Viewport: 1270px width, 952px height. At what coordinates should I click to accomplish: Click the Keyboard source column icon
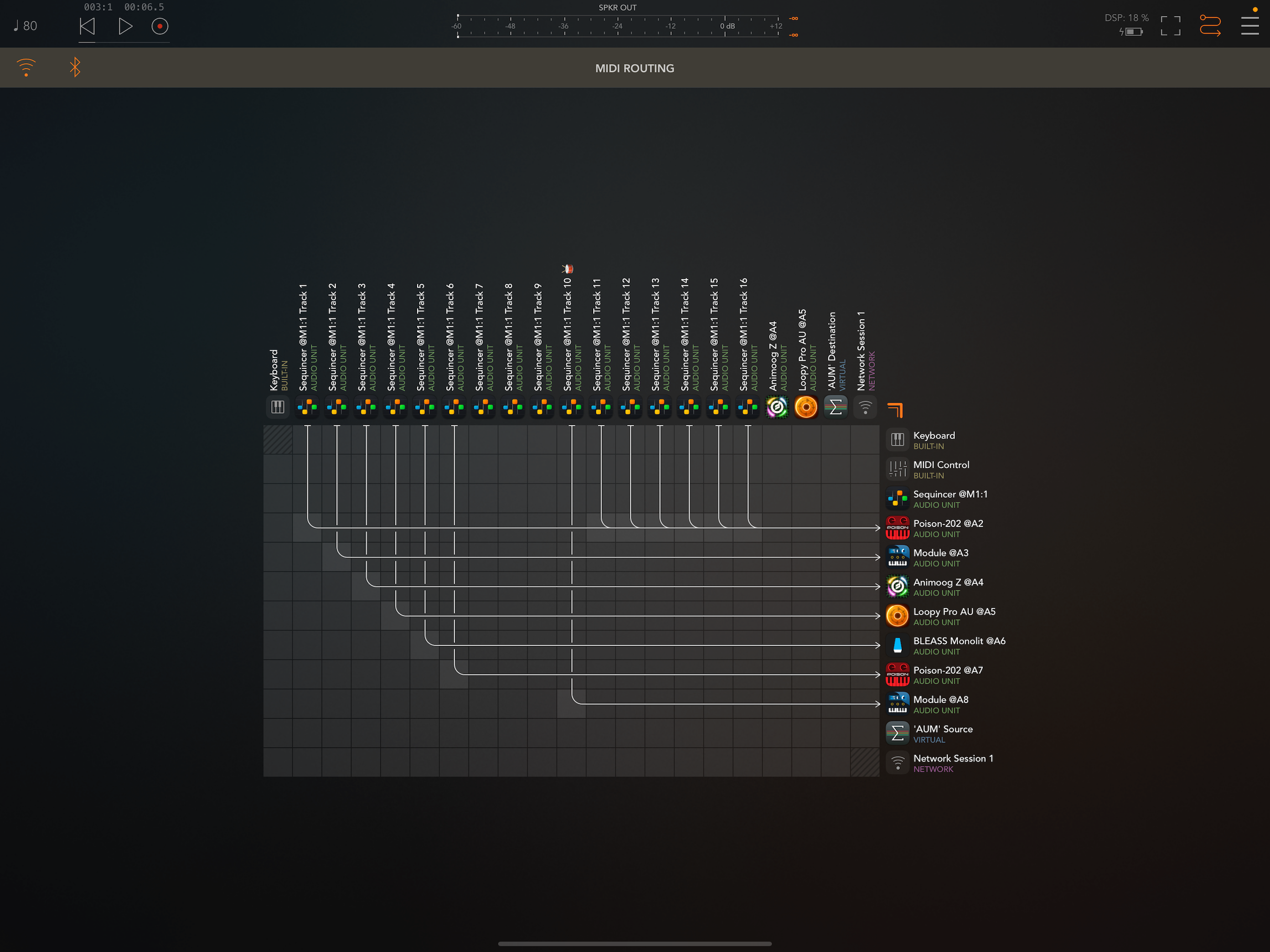point(278,407)
